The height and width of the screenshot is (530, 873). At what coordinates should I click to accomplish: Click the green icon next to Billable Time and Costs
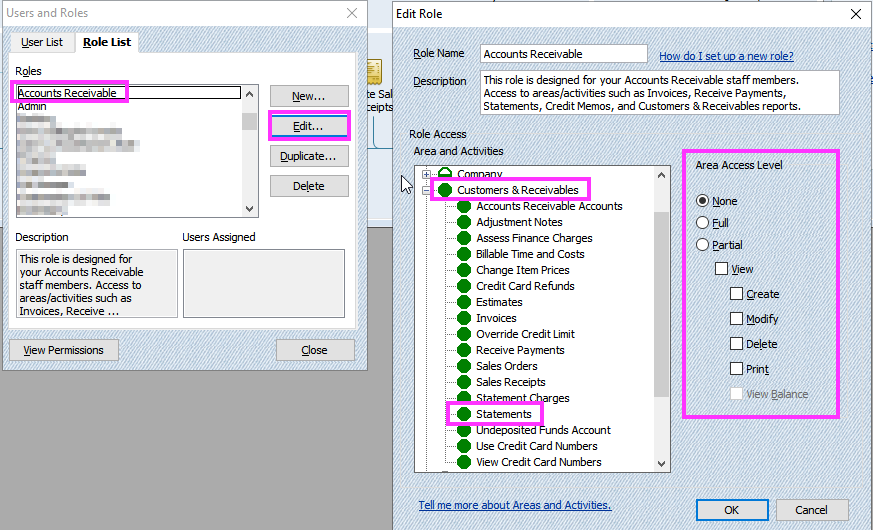[464, 254]
